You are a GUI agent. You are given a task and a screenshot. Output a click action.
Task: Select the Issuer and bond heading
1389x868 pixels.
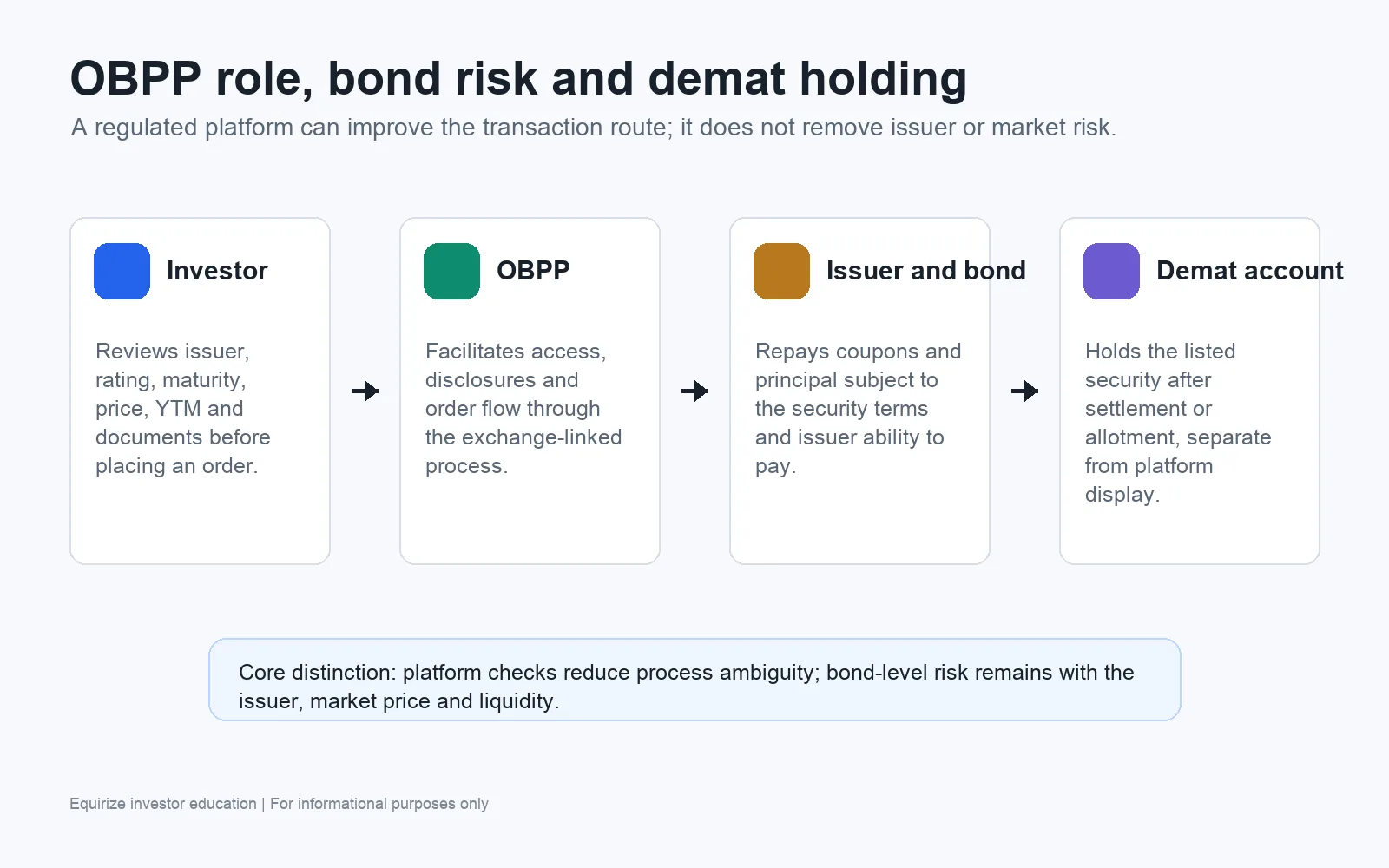[926, 271]
